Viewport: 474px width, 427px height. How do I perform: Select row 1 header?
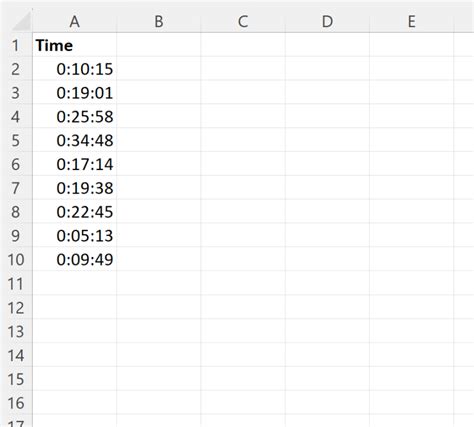(16, 45)
